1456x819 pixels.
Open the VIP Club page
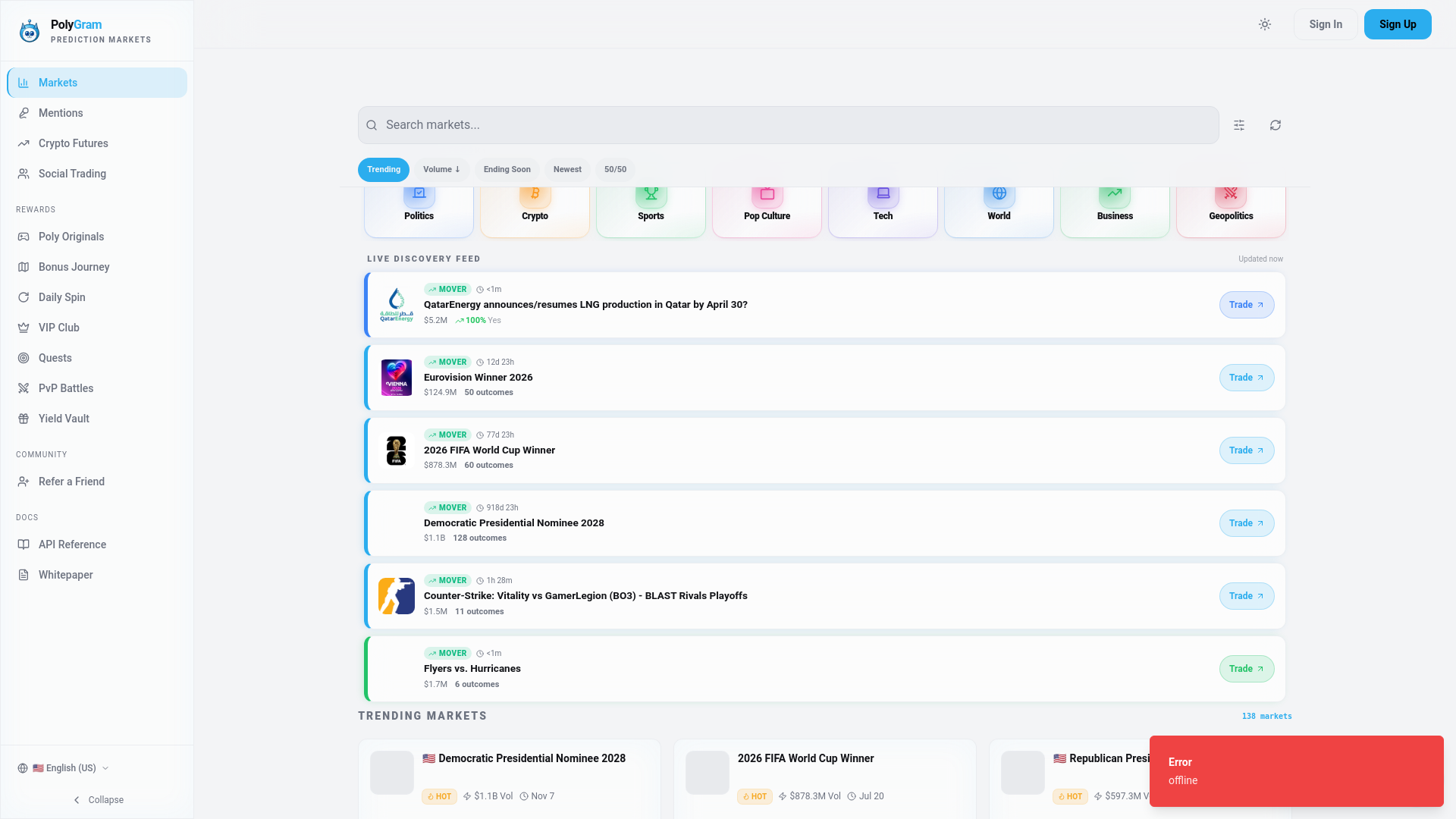pyautogui.click(x=97, y=328)
